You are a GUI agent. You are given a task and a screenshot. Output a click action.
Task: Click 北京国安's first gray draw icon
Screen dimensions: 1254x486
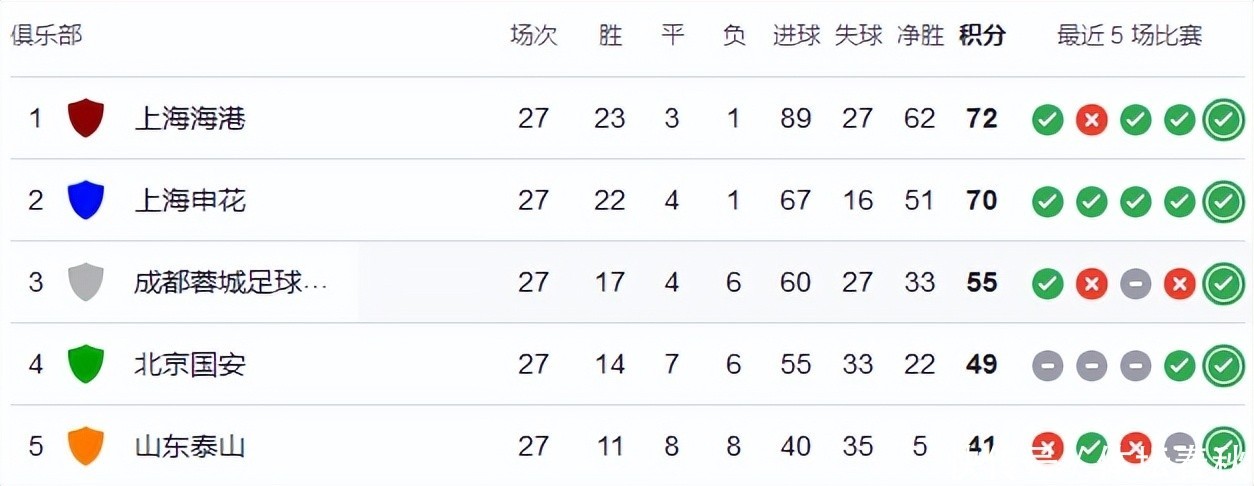(x=1047, y=366)
